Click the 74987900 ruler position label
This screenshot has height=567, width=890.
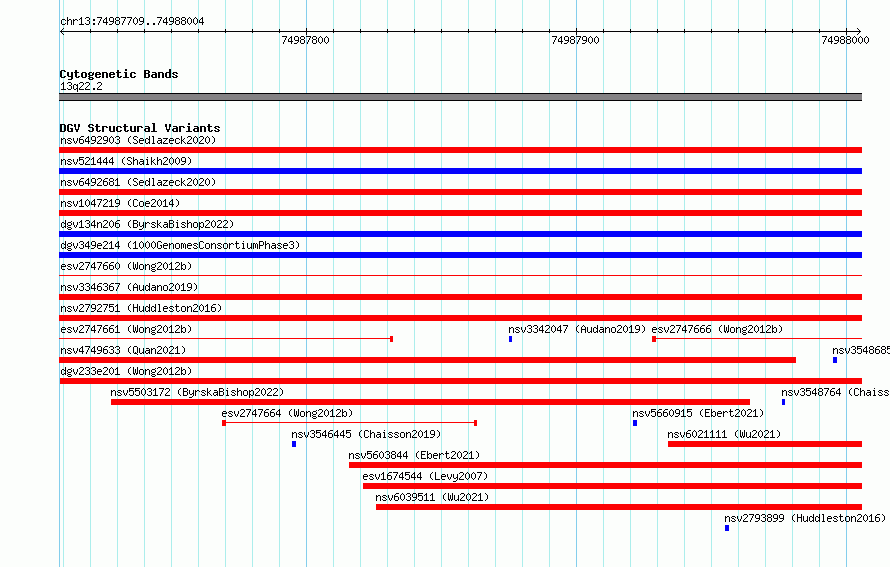[x=576, y=40]
